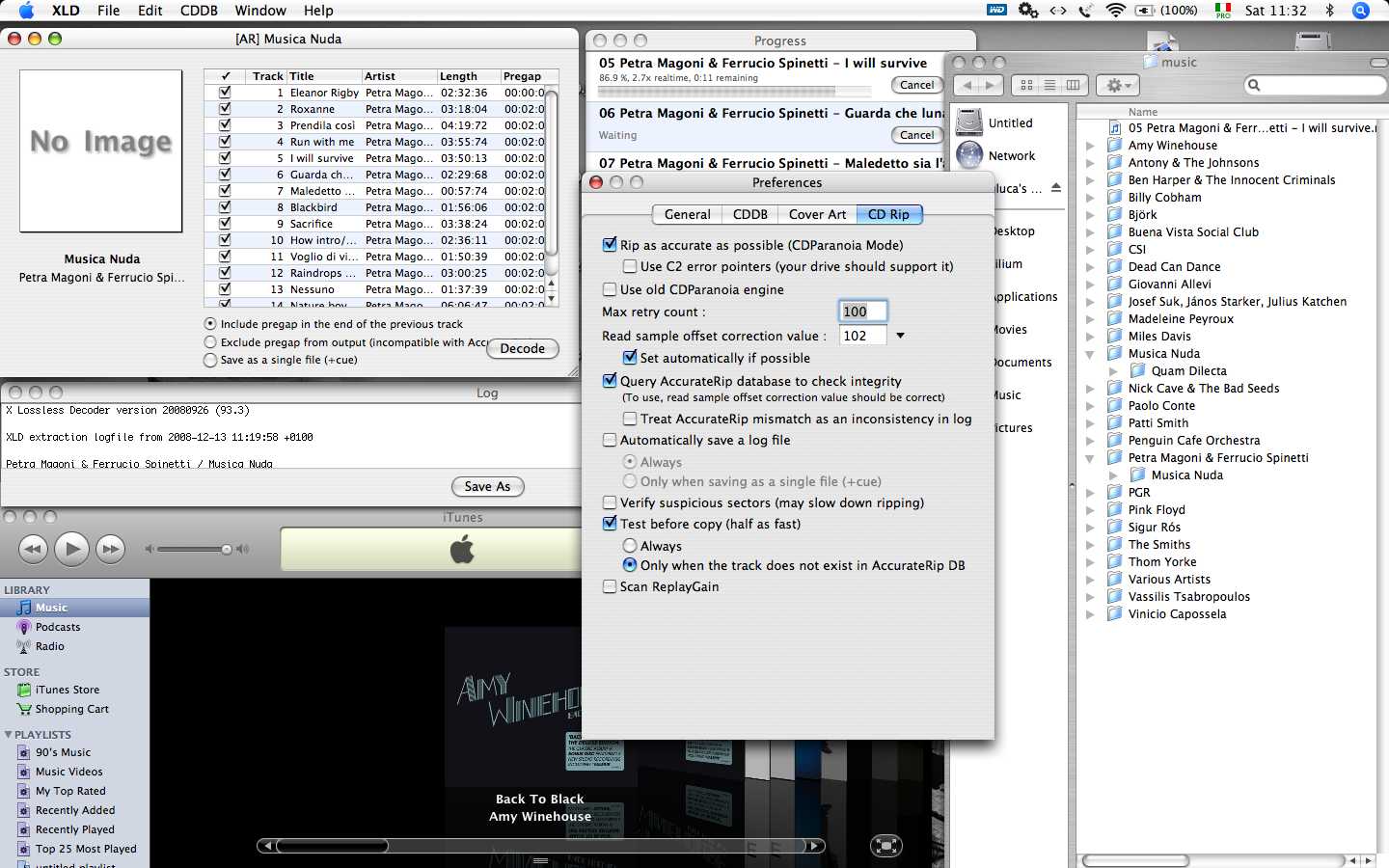The height and width of the screenshot is (868, 1389).
Task: Select Save as a single file (+cue)
Action: click(x=210, y=360)
